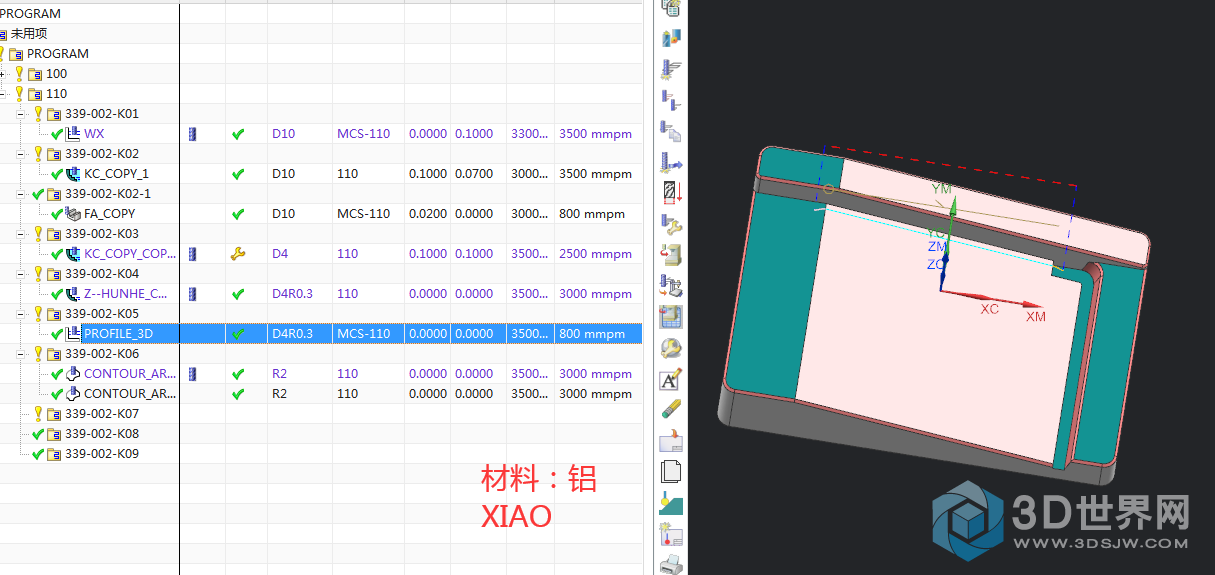Click the tool path with wrench icon
This screenshot has width=1215, height=575.
click(x=671, y=224)
